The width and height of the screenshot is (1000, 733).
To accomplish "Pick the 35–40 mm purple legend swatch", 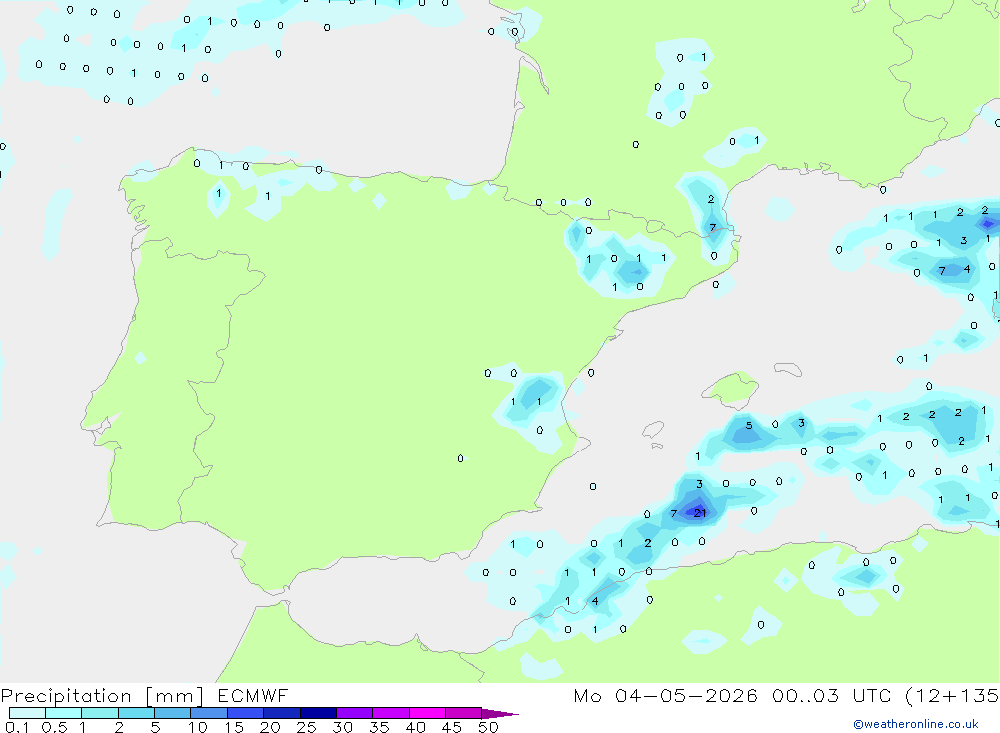I will pyautogui.click(x=391, y=713).
